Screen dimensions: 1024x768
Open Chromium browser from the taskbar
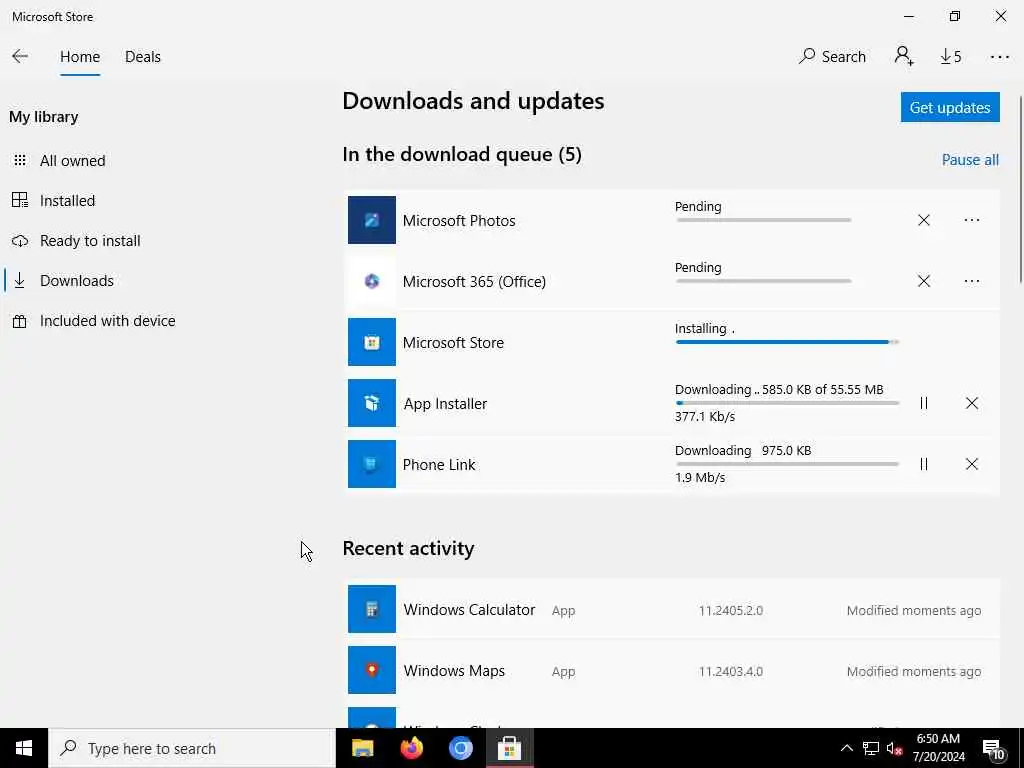pyautogui.click(x=460, y=748)
